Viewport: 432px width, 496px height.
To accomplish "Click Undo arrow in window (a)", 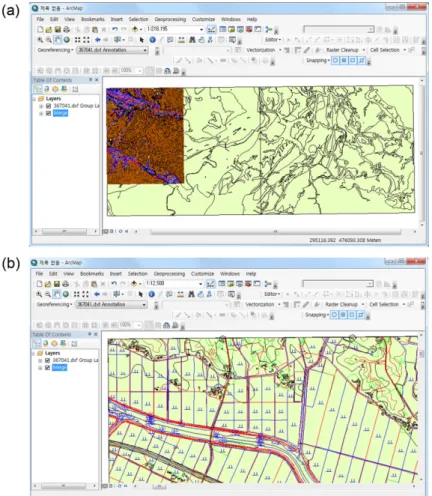I will click(x=115, y=29).
